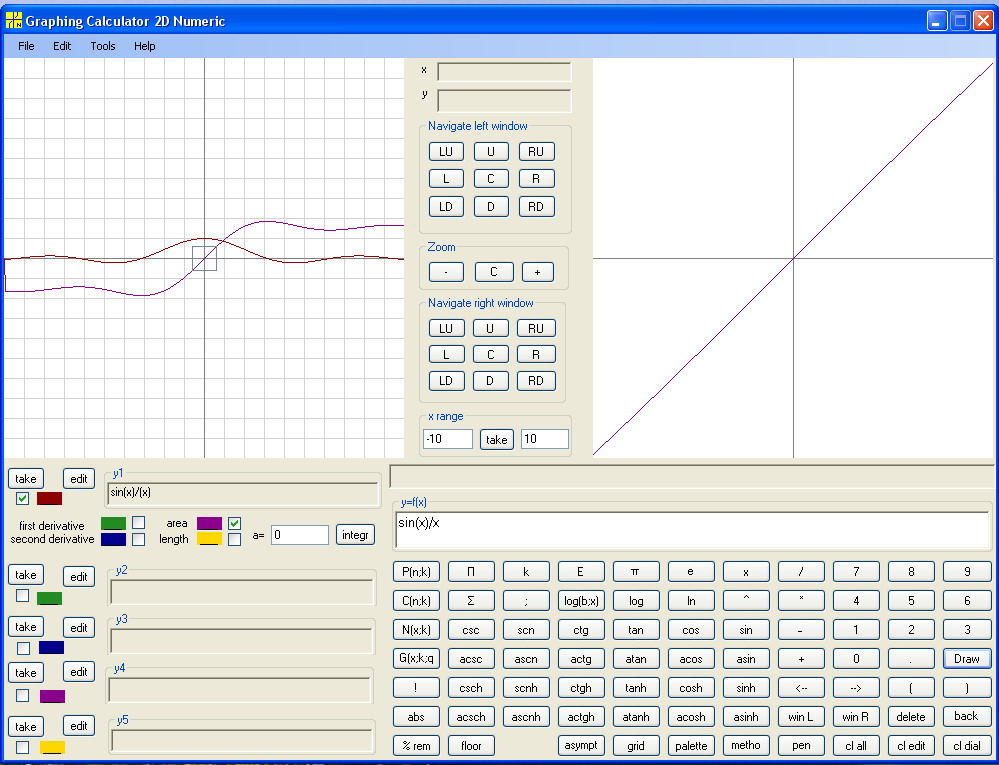Click the metho button

pos(745,745)
